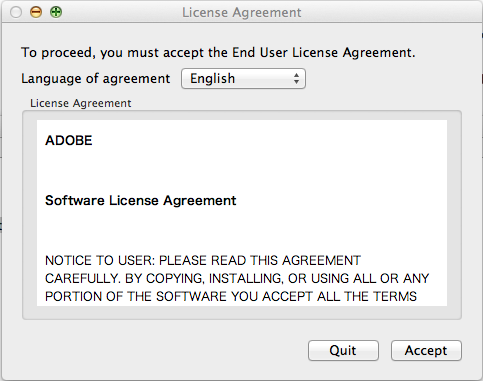Screen dimensions: 483x381
Task: Click the License Agreement group box label
Action: click(x=81, y=103)
